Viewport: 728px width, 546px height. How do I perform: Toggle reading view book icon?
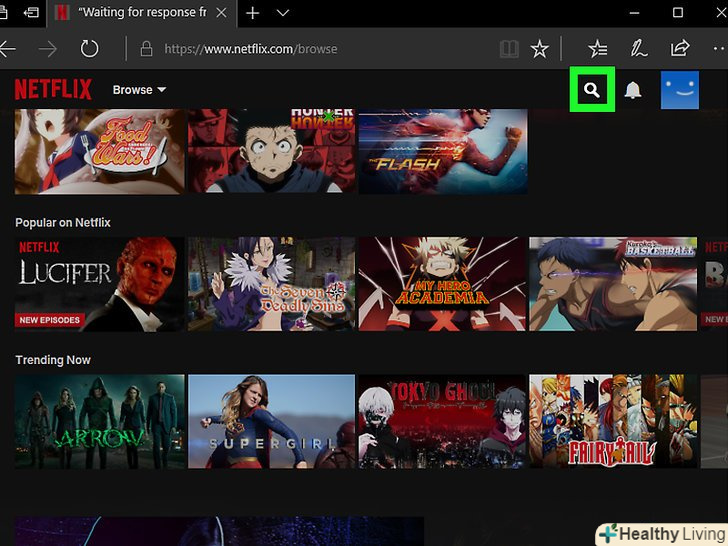[509, 48]
